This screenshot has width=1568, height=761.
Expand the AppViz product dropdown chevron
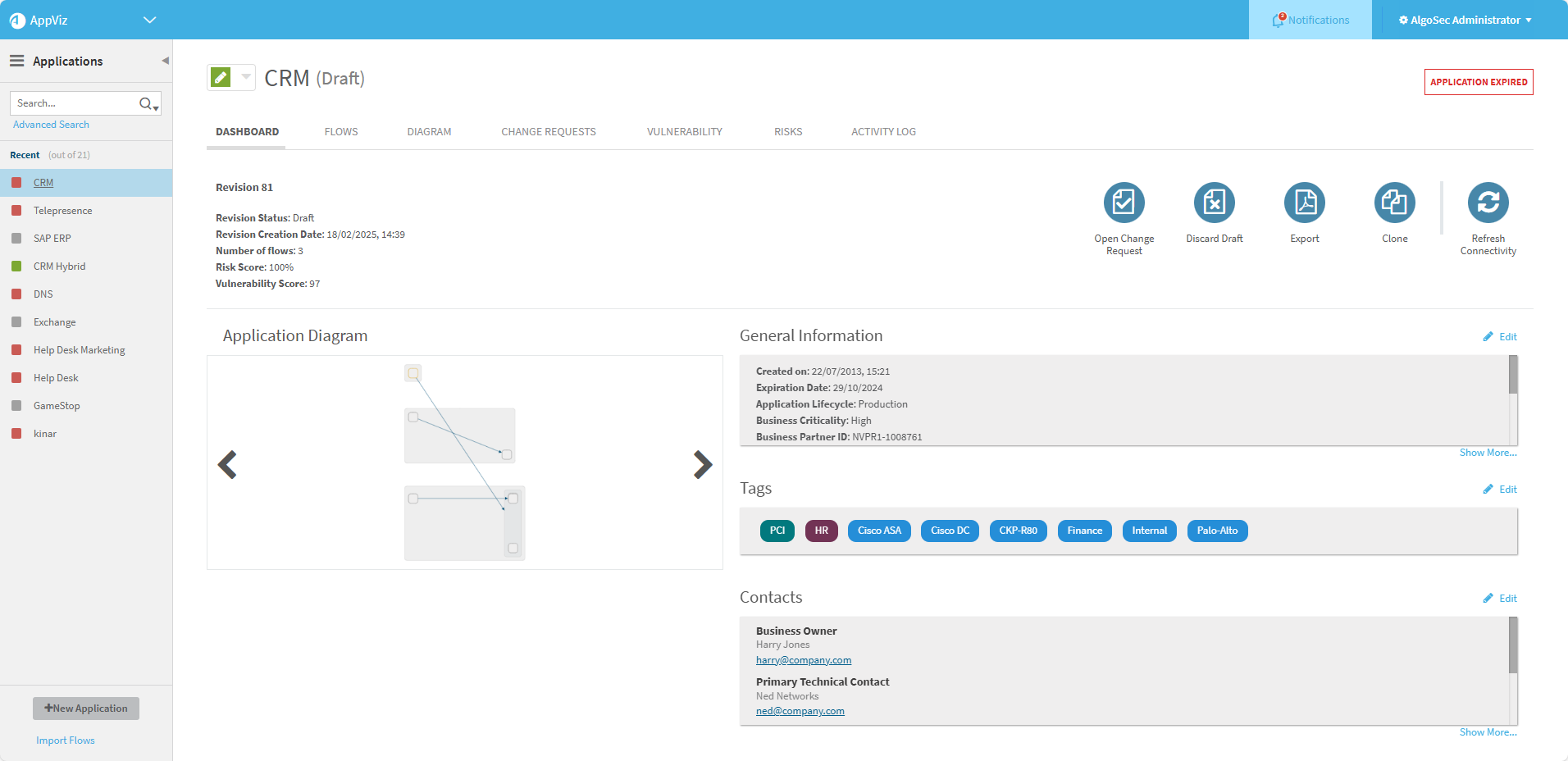[149, 20]
